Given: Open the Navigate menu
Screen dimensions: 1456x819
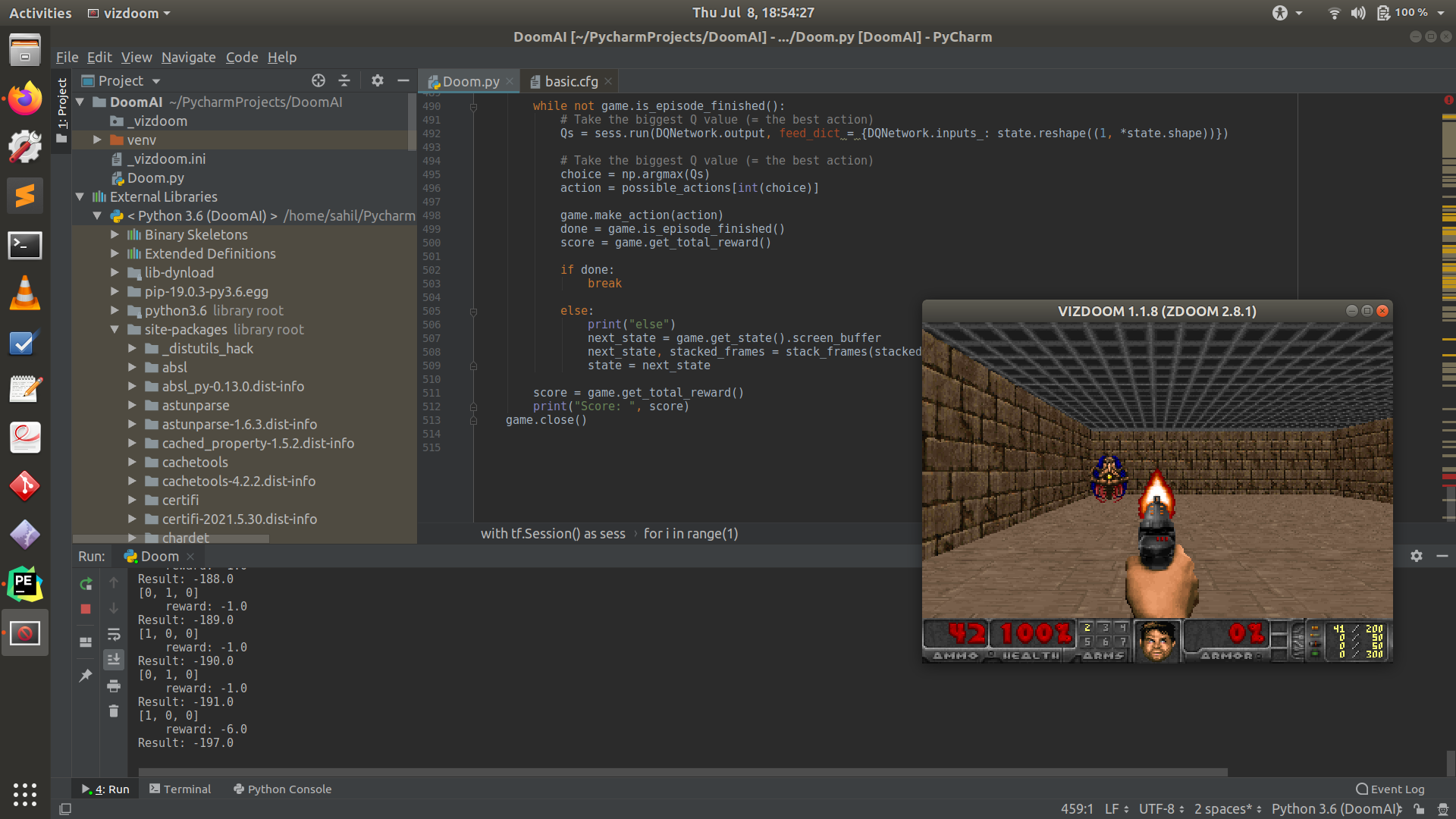Looking at the screenshot, I should click(188, 57).
